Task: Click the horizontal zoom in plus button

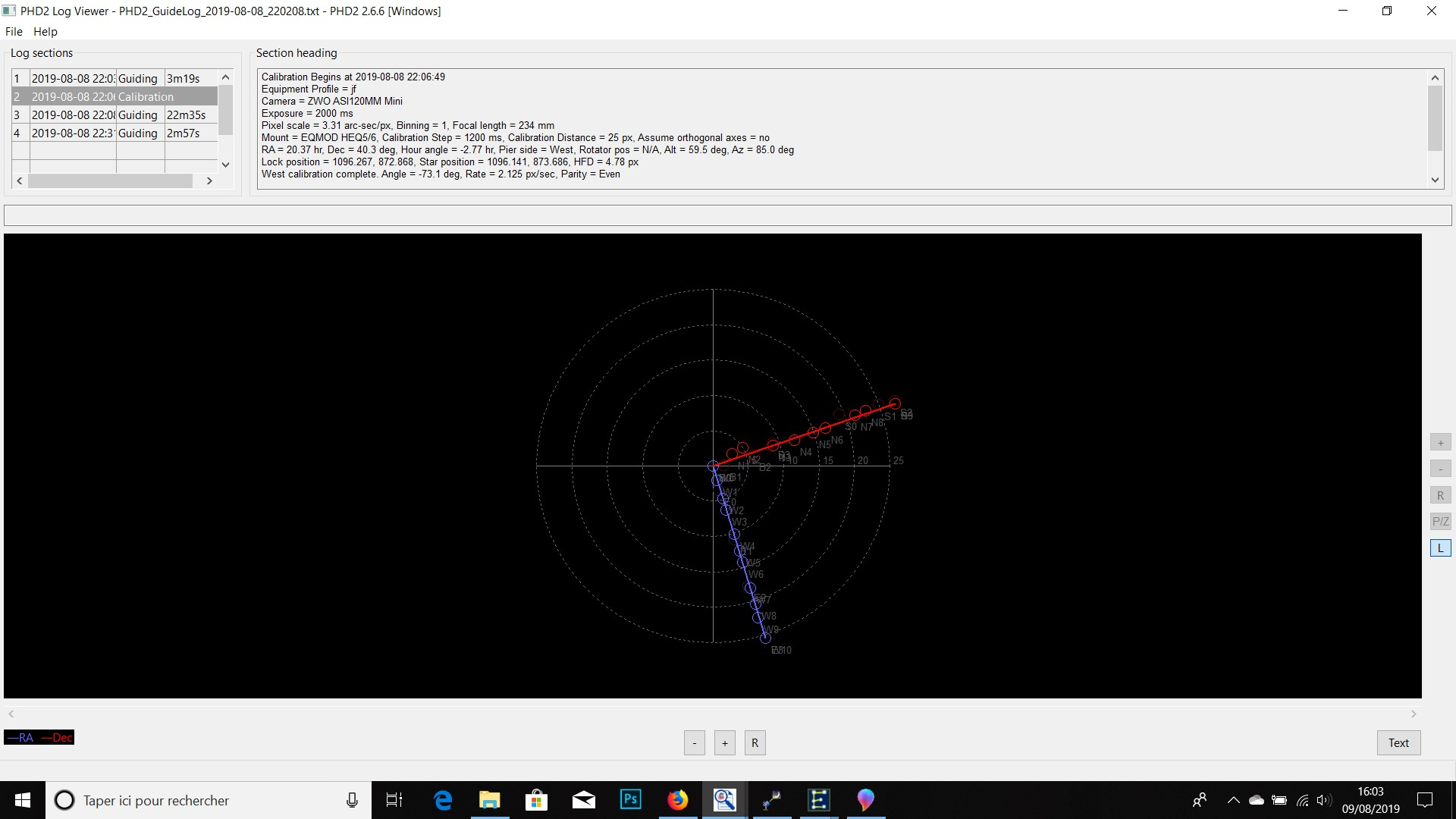Action: coord(724,743)
